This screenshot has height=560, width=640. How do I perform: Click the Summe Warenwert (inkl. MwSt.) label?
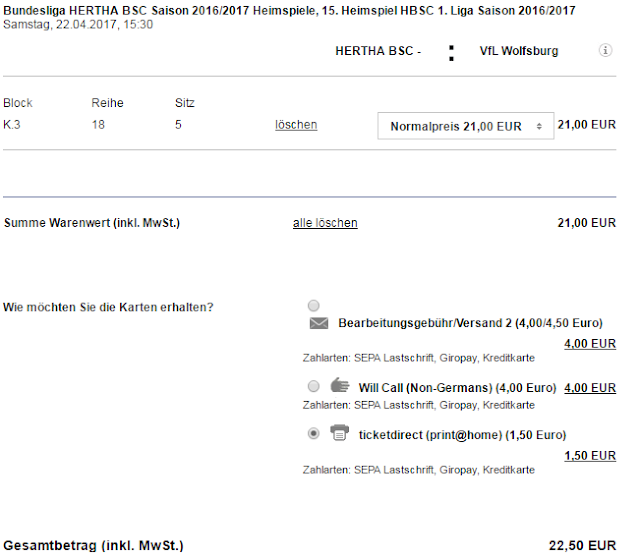tap(92, 222)
